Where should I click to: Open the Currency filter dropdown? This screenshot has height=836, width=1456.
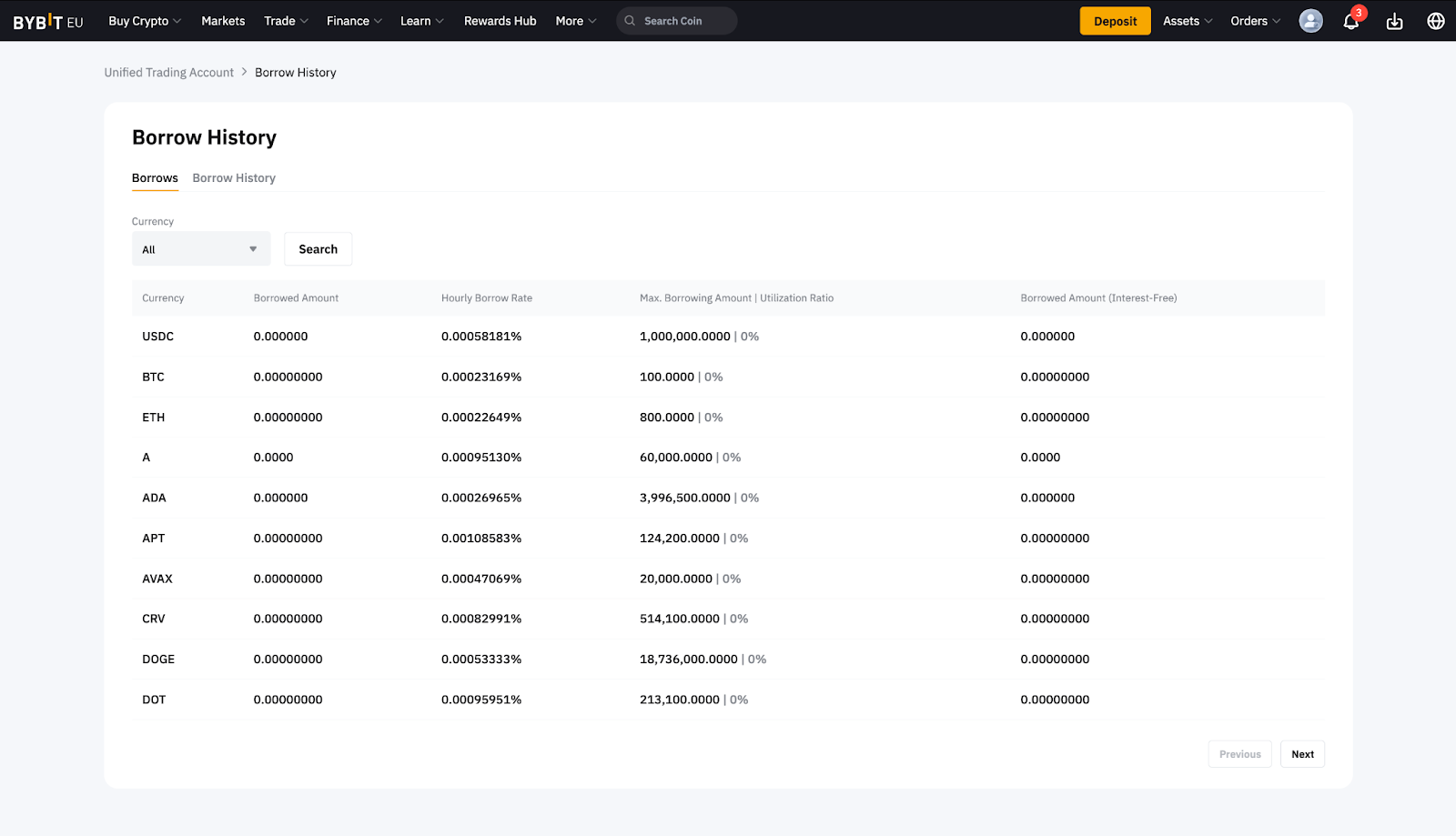click(x=201, y=249)
